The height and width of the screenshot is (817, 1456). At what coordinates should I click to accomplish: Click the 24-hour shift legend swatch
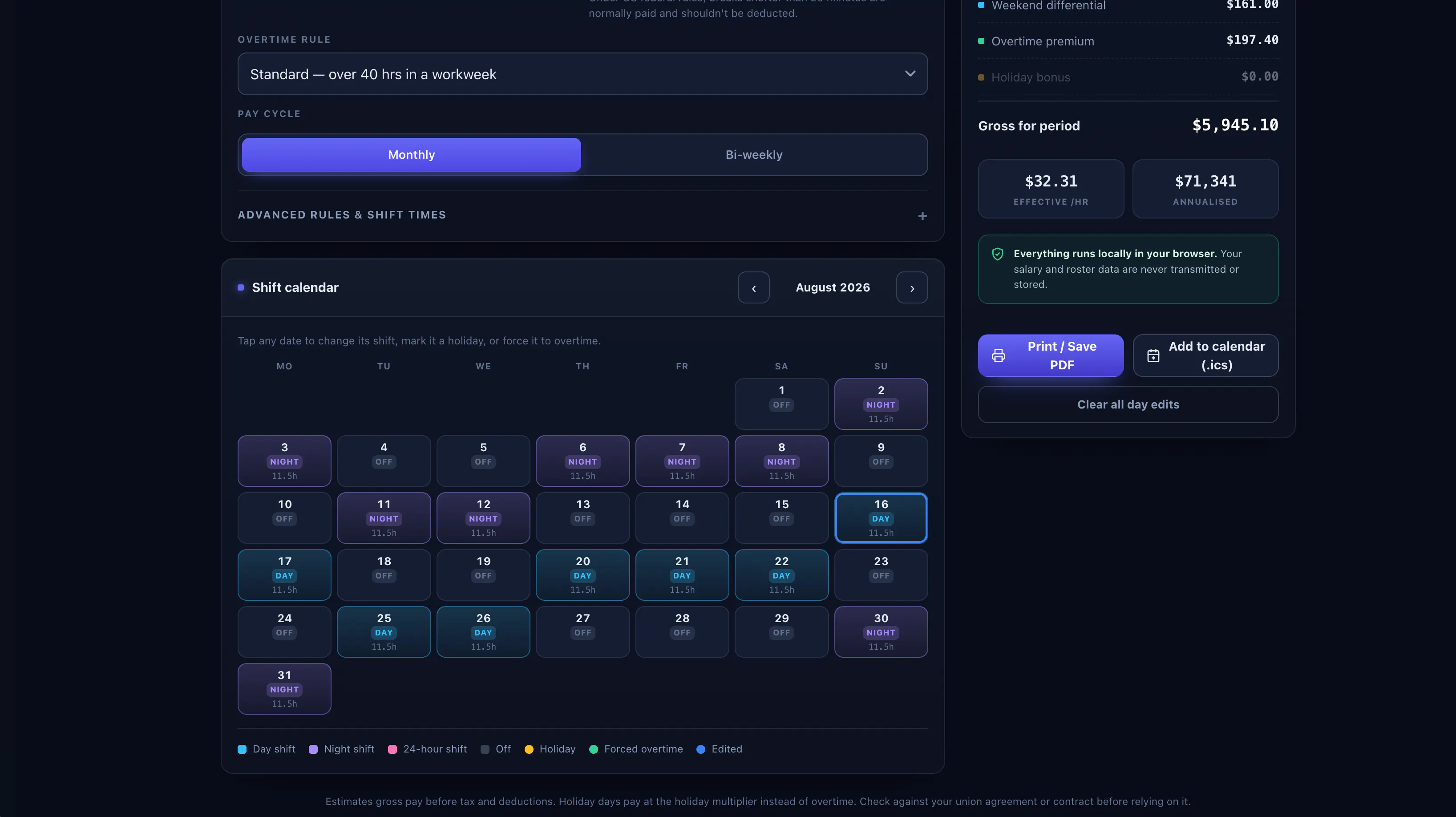(392, 750)
